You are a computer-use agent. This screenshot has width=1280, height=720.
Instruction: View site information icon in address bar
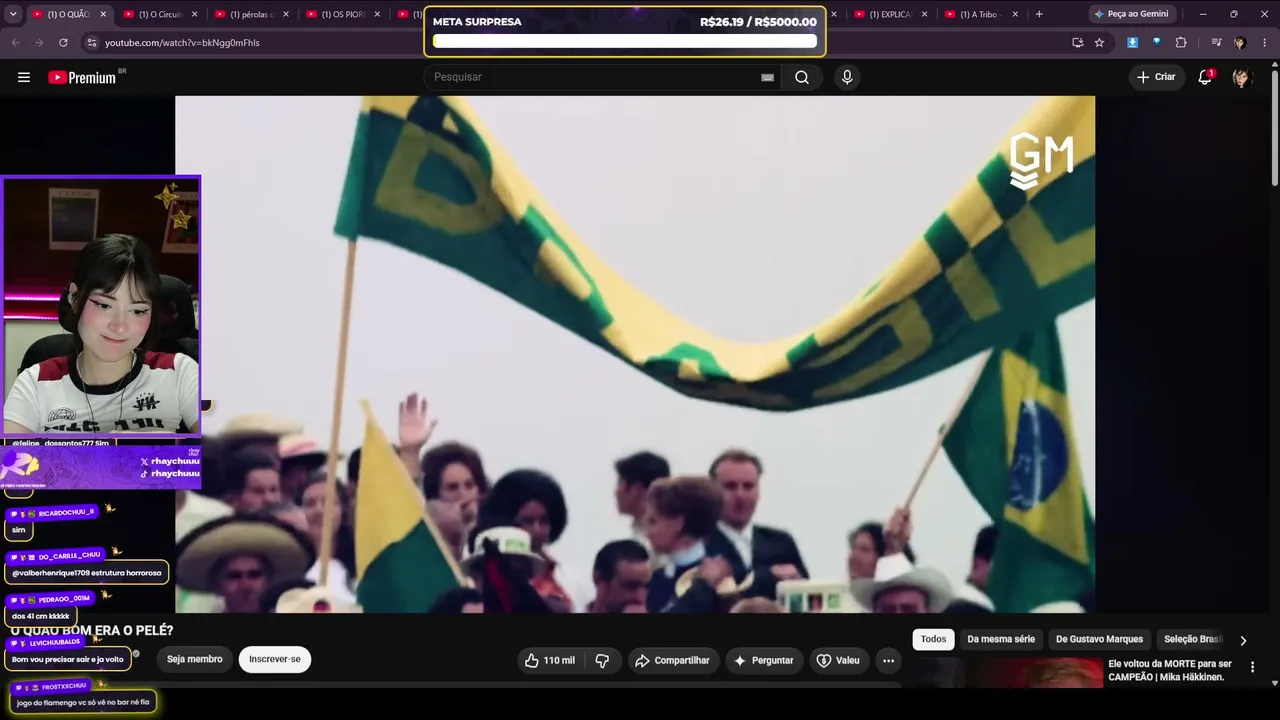tap(92, 43)
